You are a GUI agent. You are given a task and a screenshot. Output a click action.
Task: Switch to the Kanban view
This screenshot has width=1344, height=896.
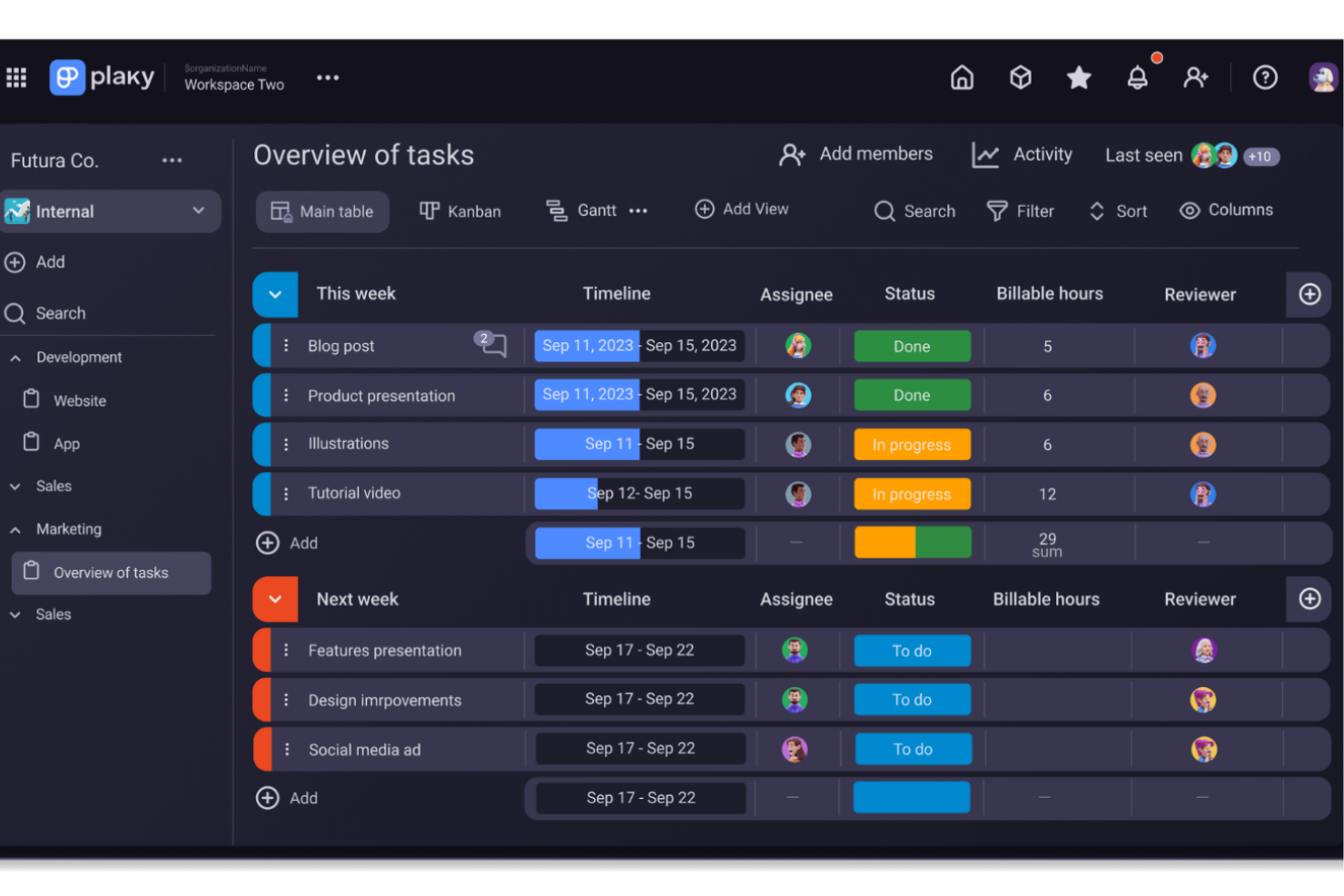(x=460, y=211)
